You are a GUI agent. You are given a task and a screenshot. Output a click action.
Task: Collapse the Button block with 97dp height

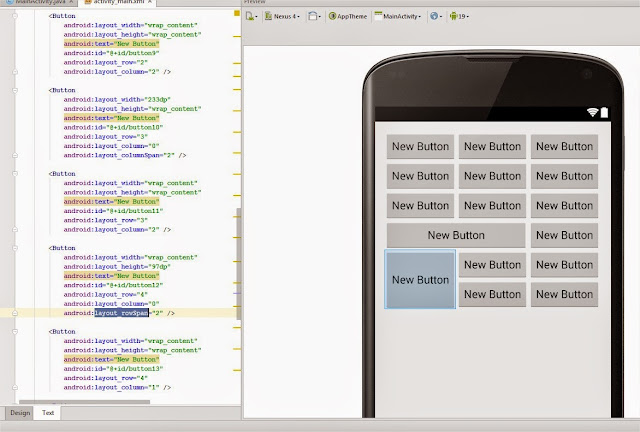point(15,248)
